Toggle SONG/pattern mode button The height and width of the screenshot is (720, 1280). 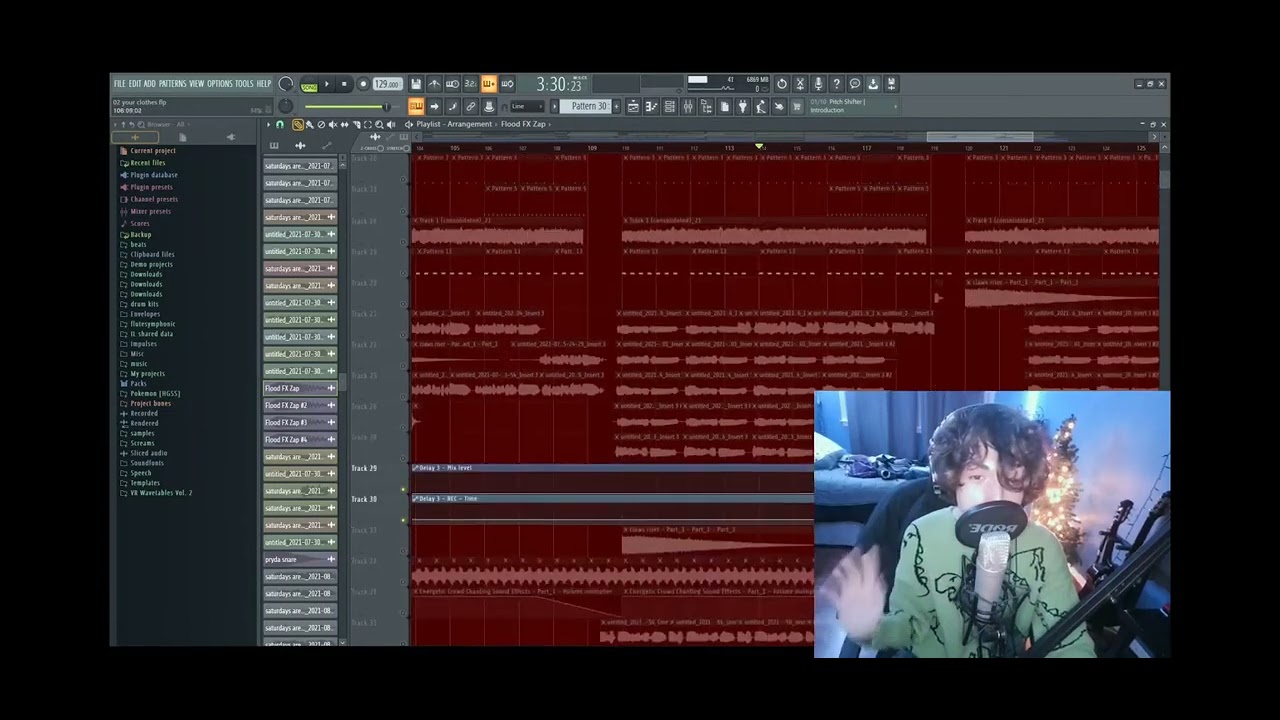309,85
